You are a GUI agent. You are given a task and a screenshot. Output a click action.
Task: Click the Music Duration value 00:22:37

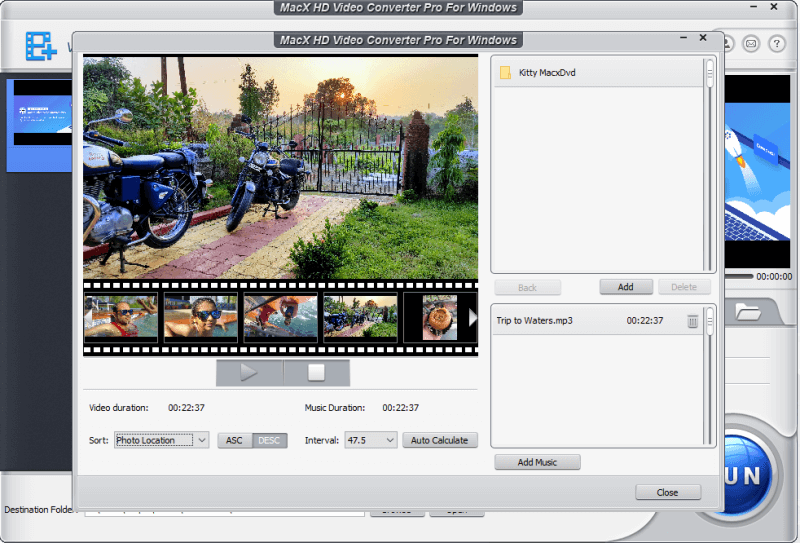401,408
